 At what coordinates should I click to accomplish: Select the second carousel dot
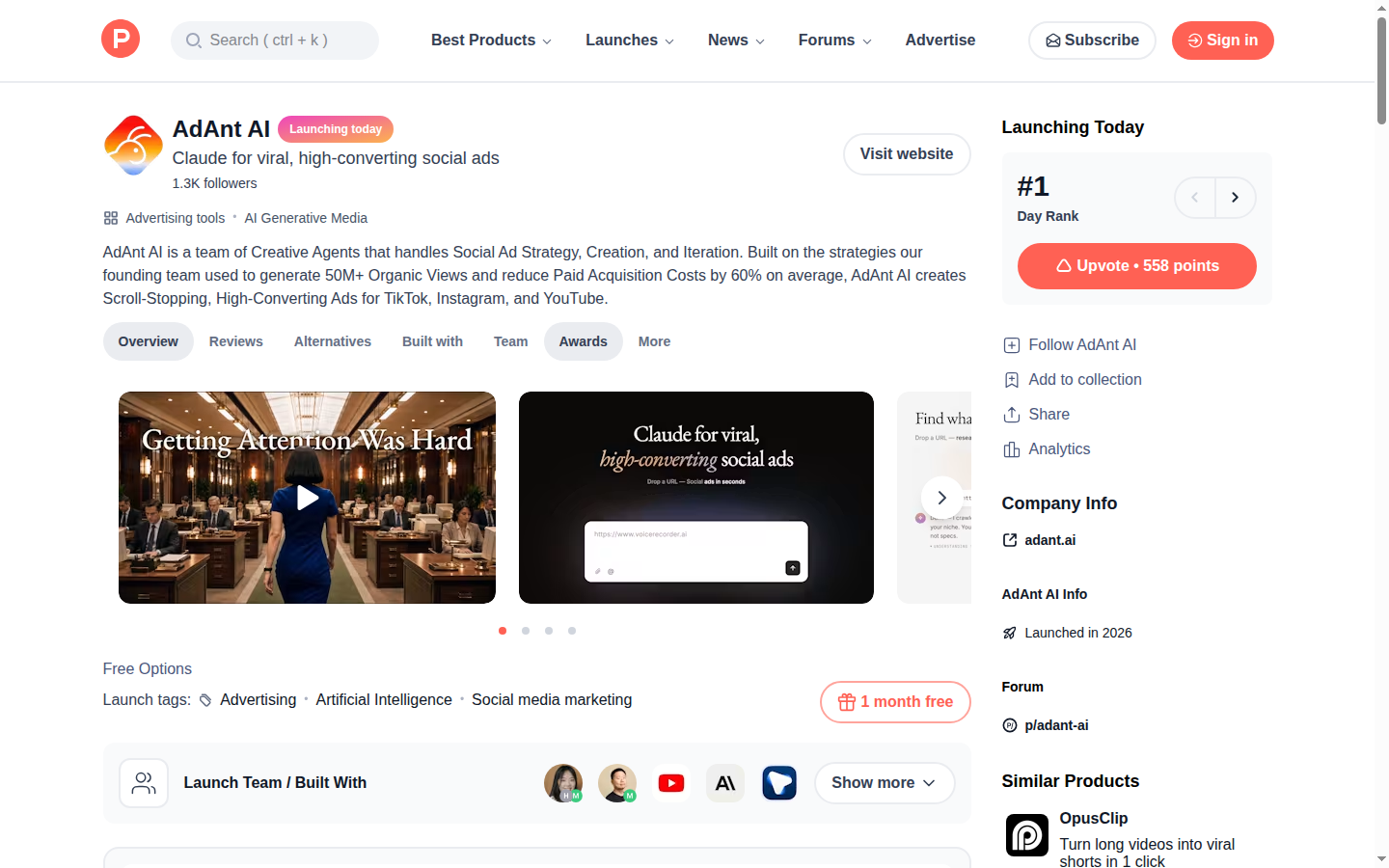click(x=526, y=631)
